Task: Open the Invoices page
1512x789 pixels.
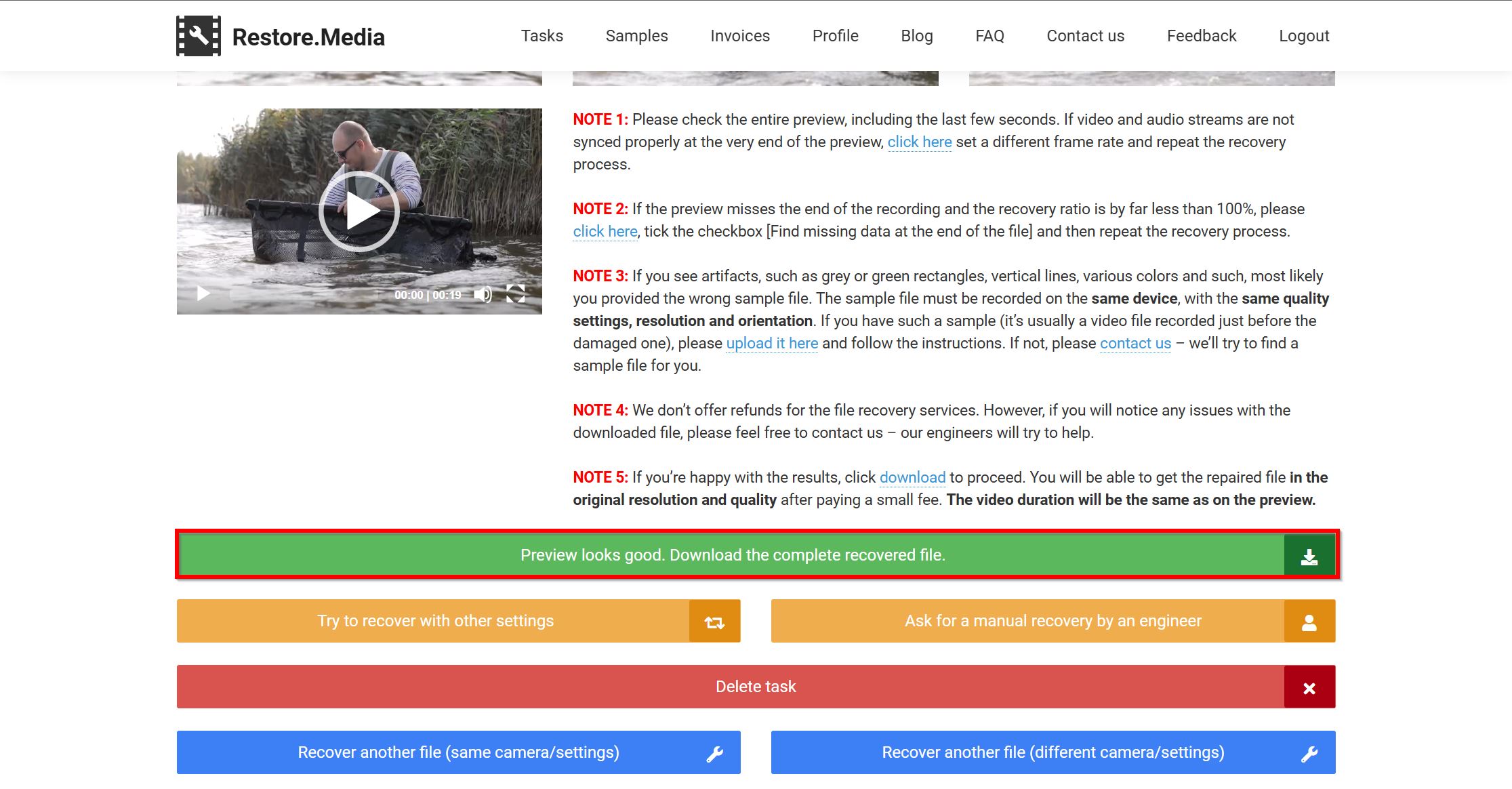Action: [740, 36]
